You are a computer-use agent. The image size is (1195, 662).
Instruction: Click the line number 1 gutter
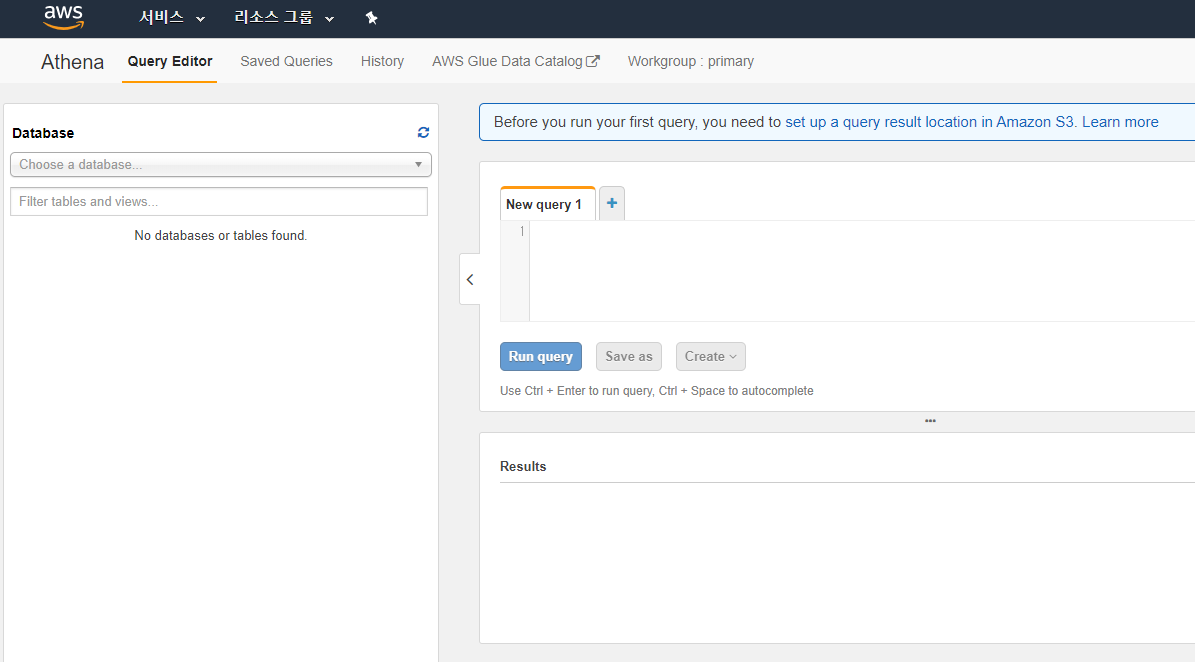pos(522,231)
